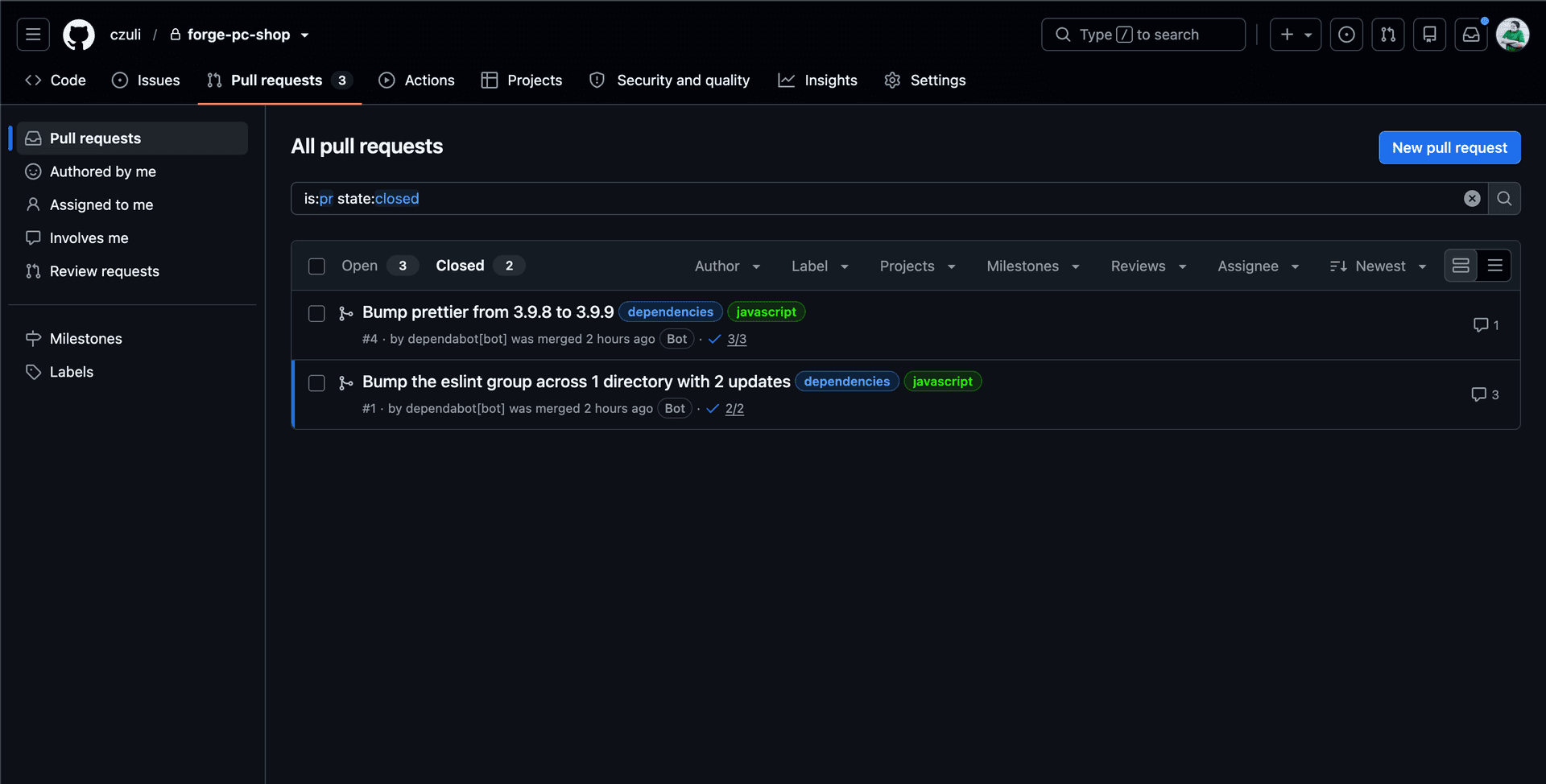Expand the Author filter dropdown
Viewport: 1546px width, 784px height.
[x=727, y=266]
